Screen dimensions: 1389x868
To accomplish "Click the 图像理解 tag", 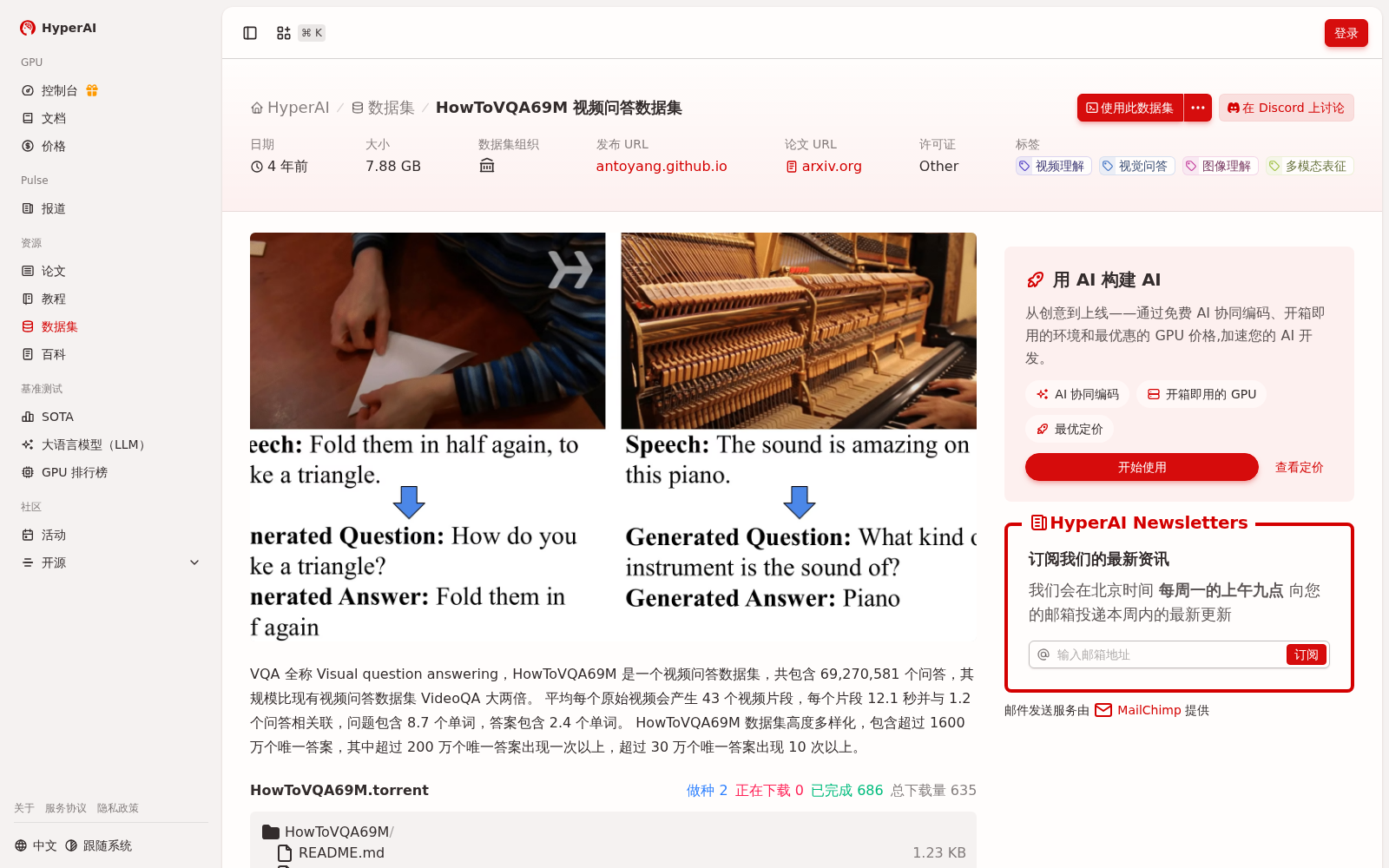I will pyautogui.click(x=1220, y=166).
